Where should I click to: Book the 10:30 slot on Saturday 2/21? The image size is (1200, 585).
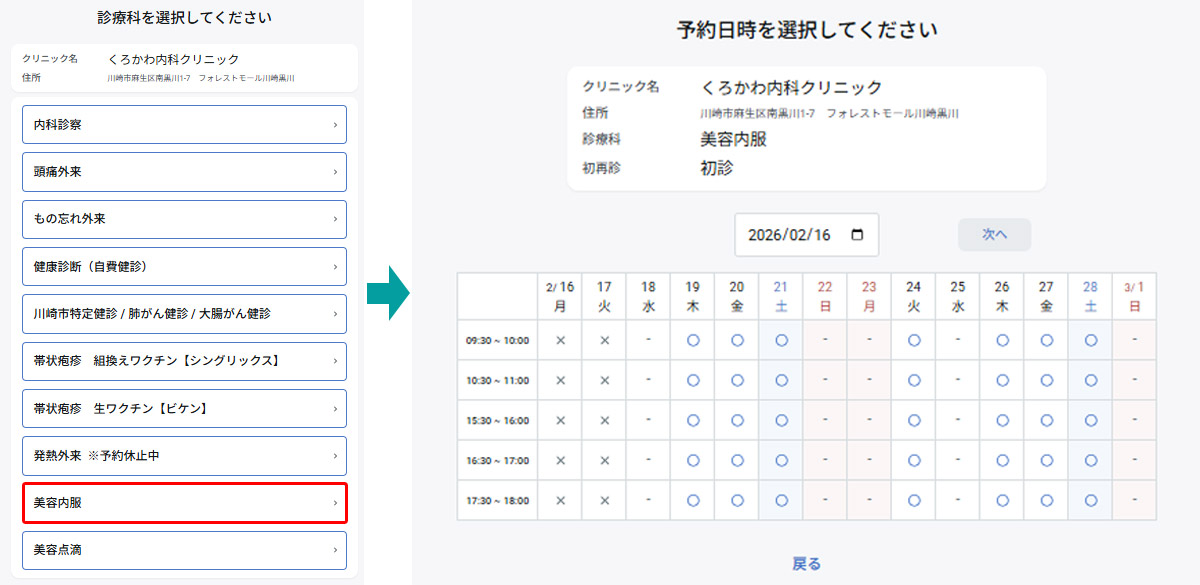(781, 381)
